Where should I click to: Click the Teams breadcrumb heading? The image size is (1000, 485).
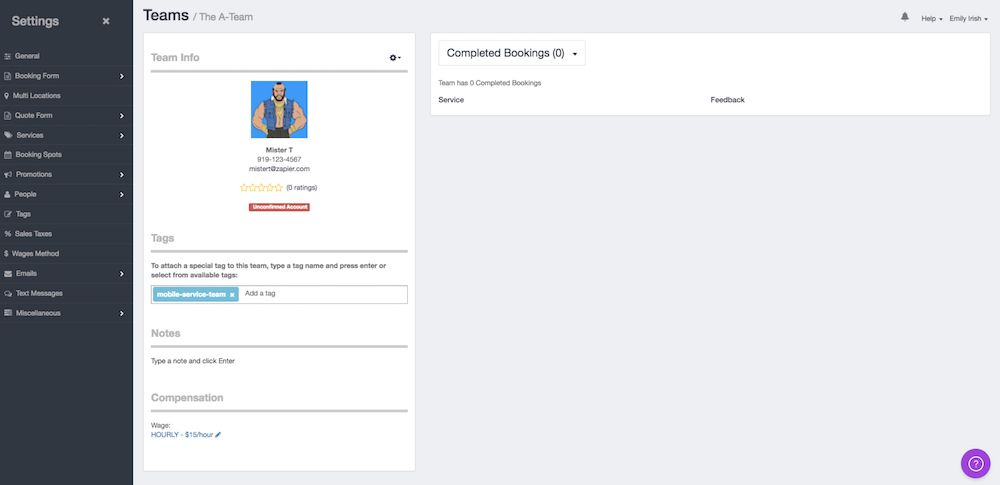tap(165, 15)
